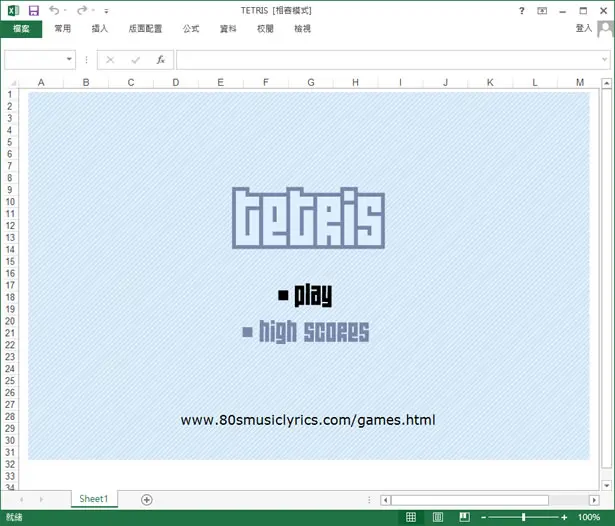Open the Help question mark icon
The image size is (615, 526).
[521, 11]
